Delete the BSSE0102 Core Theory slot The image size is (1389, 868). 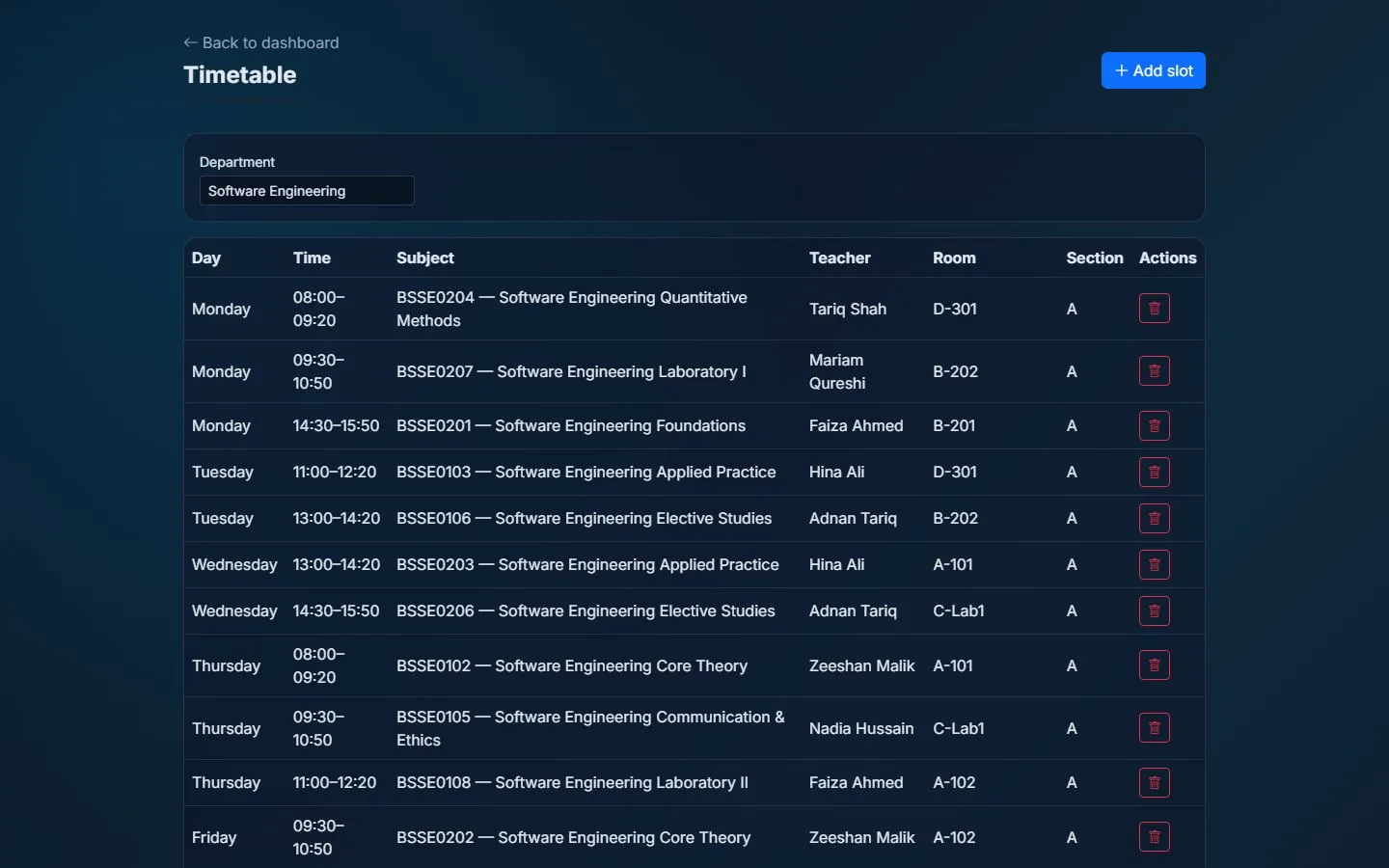[x=1154, y=665]
